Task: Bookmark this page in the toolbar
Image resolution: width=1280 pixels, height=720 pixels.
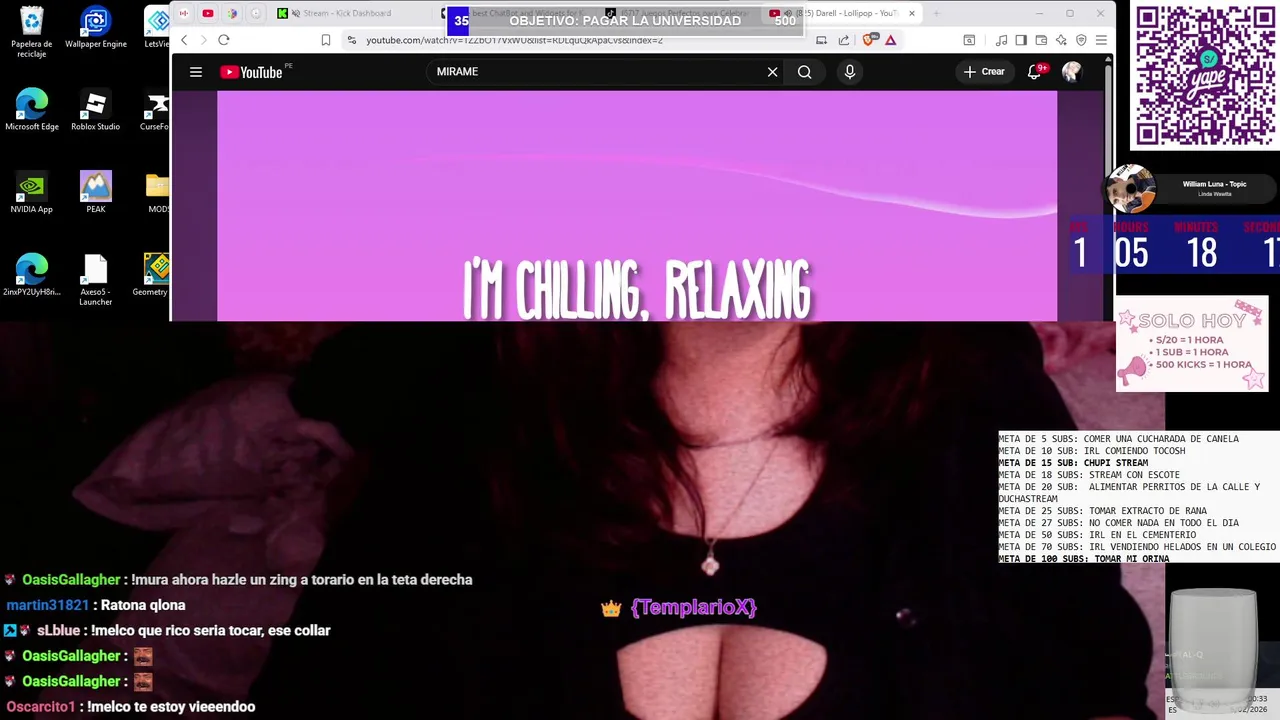Action: (326, 40)
